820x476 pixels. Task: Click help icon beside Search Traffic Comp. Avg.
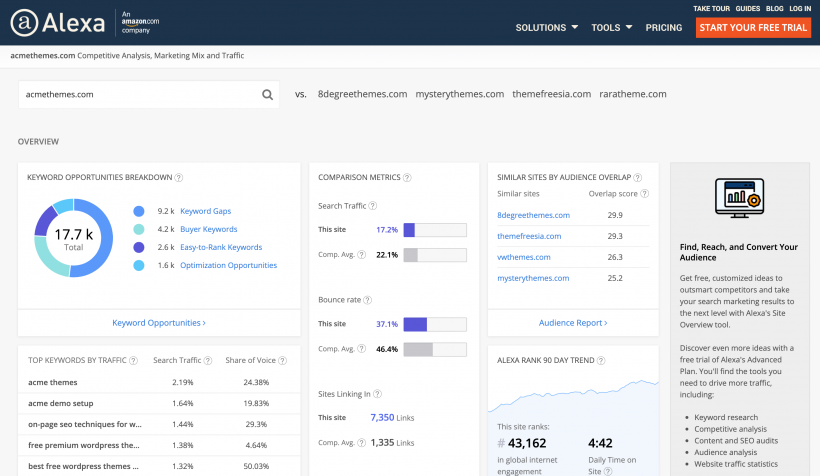tap(361, 255)
